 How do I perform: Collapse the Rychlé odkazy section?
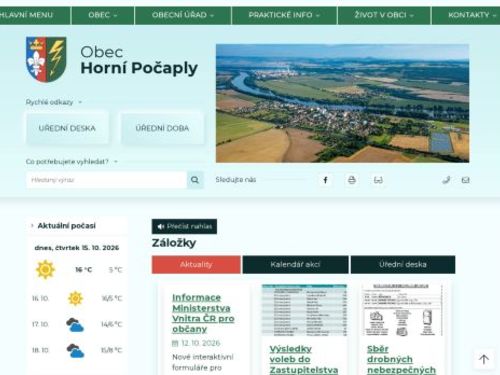point(54,102)
